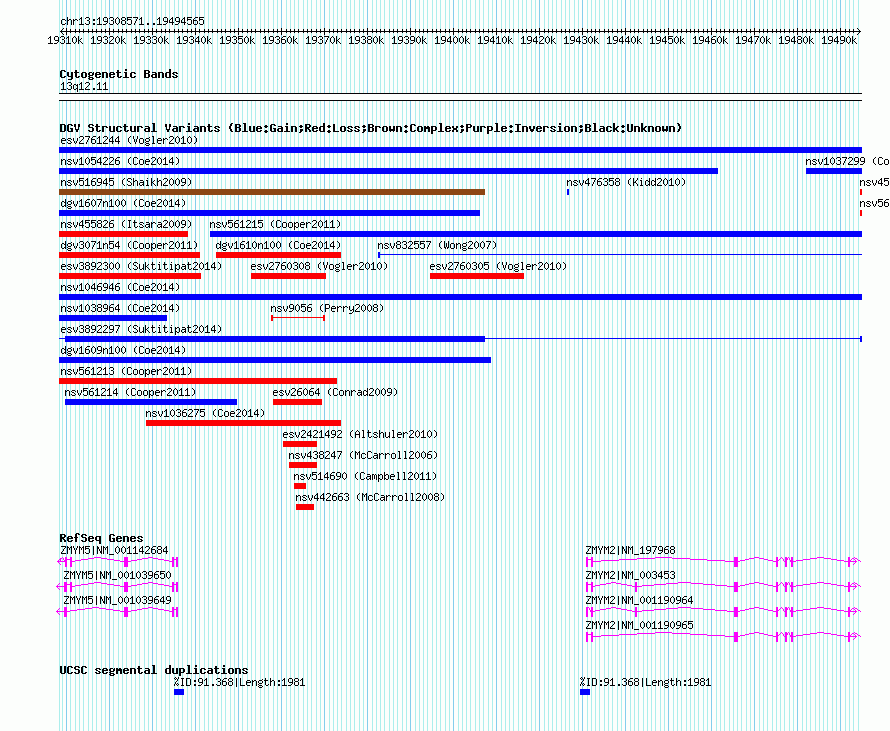Open the dgv1607n100 (Coe2014) variant label
Viewport: 890px width, 731px height.
tap(123, 203)
